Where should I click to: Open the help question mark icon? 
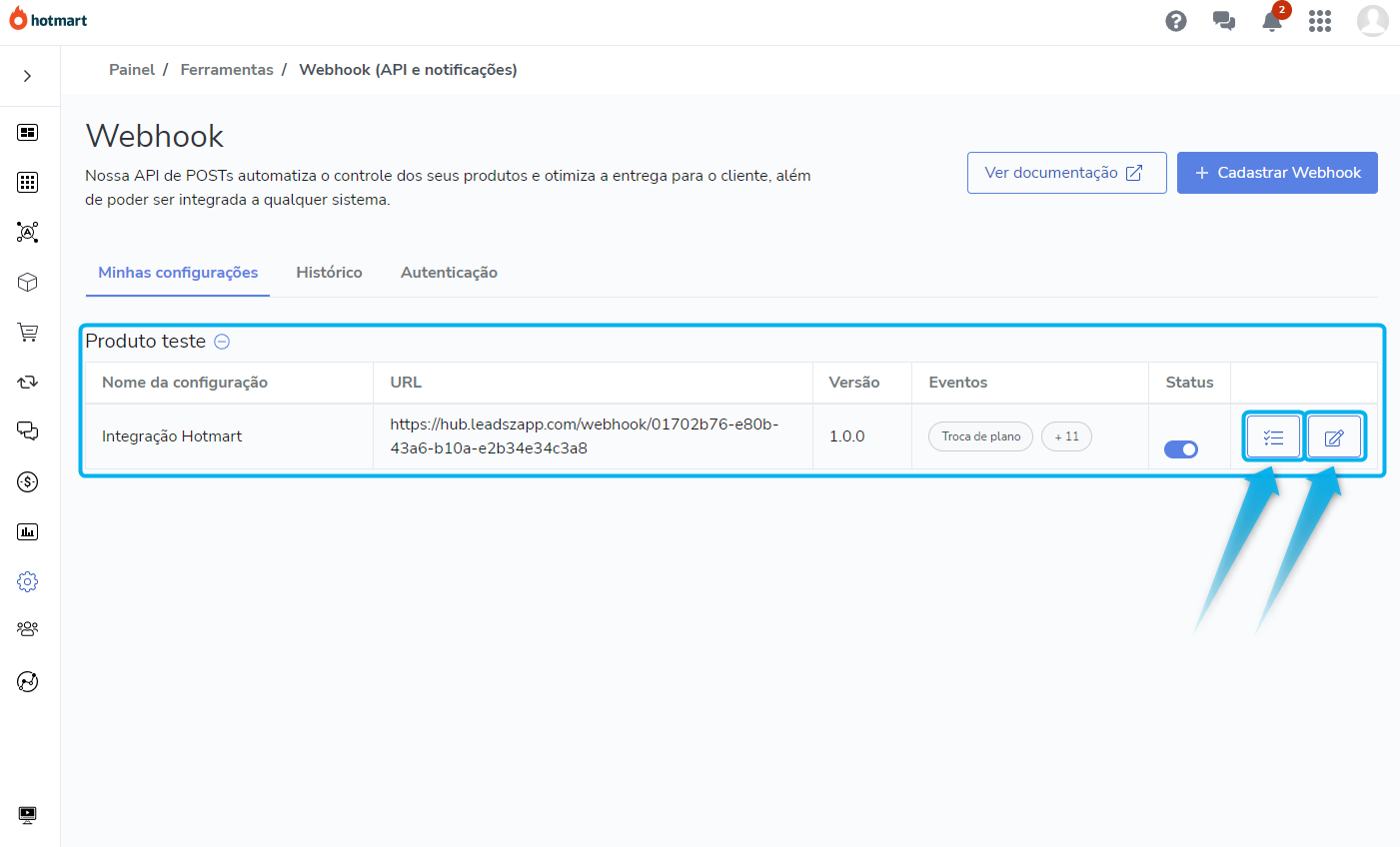[1175, 20]
